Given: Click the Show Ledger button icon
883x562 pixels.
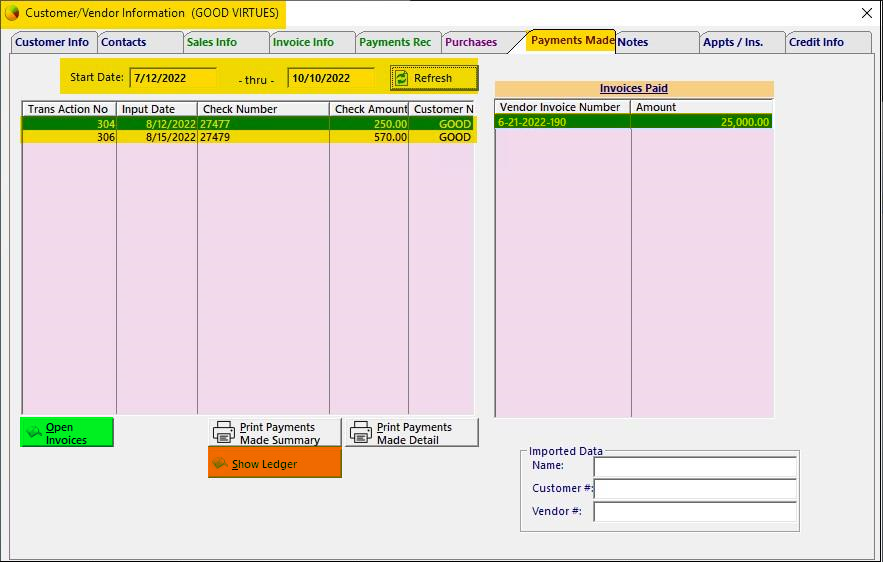Looking at the screenshot, I should [x=220, y=464].
